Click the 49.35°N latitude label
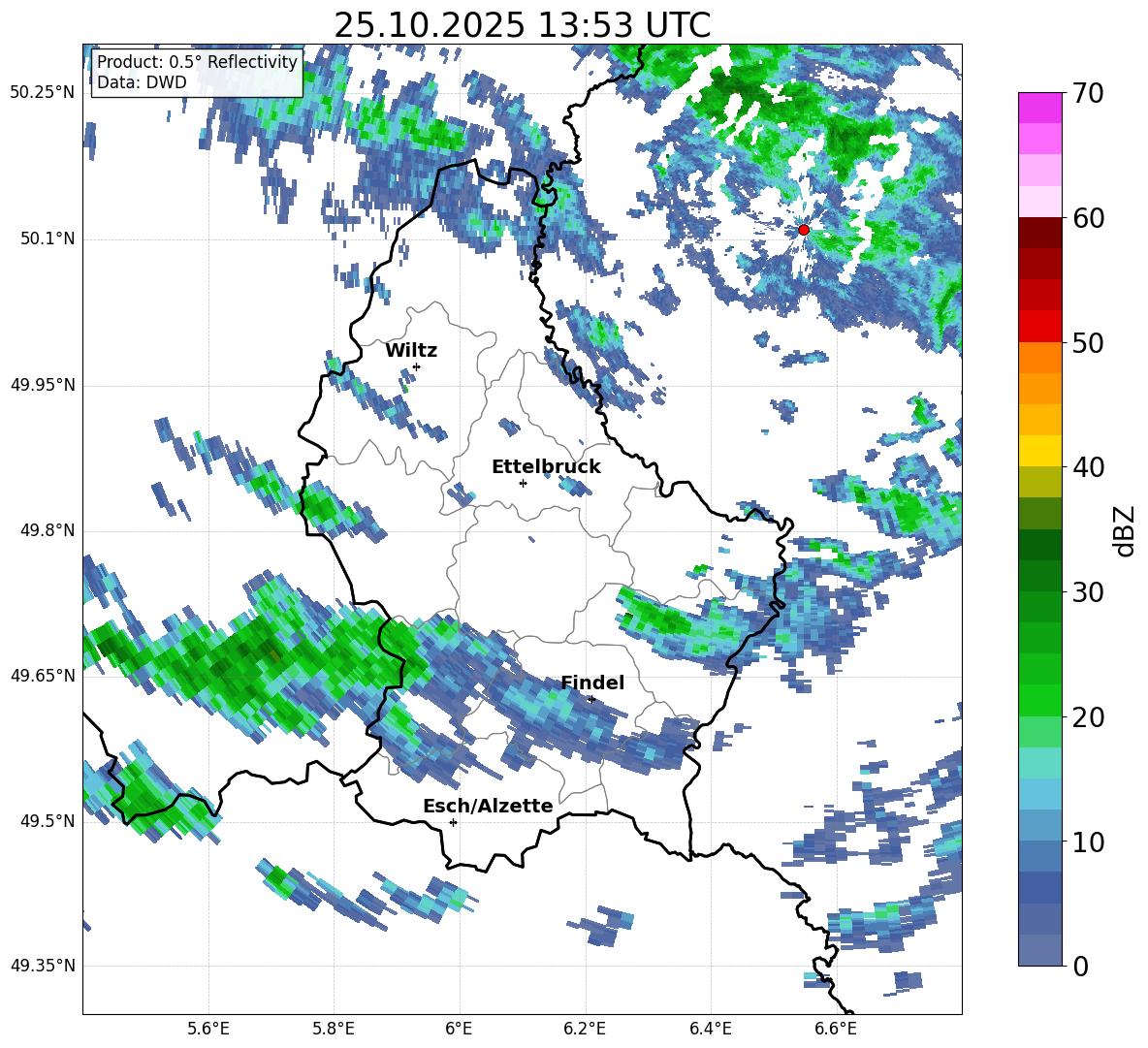The width and height of the screenshot is (1148, 1048). click(44, 966)
